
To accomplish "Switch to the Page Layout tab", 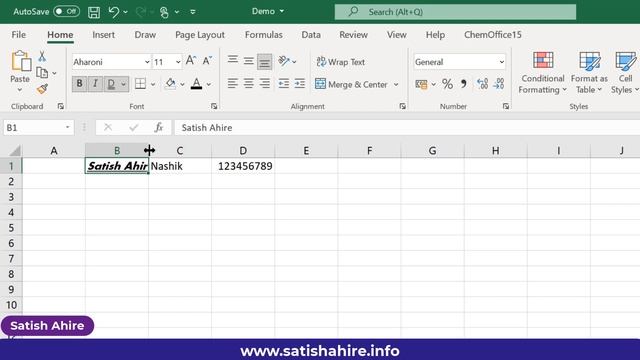I will click(200, 35).
